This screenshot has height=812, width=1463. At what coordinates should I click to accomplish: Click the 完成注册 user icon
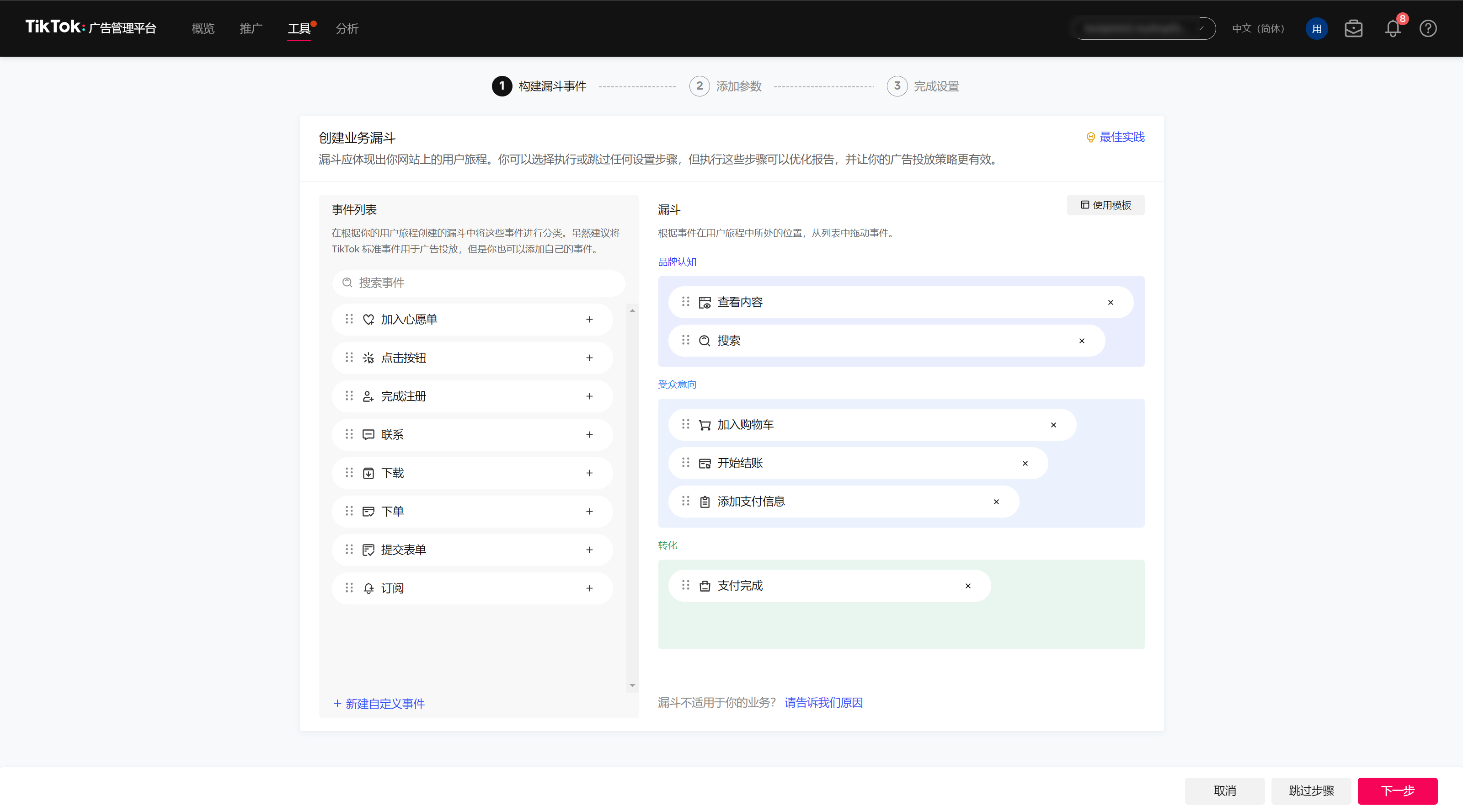click(x=368, y=396)
